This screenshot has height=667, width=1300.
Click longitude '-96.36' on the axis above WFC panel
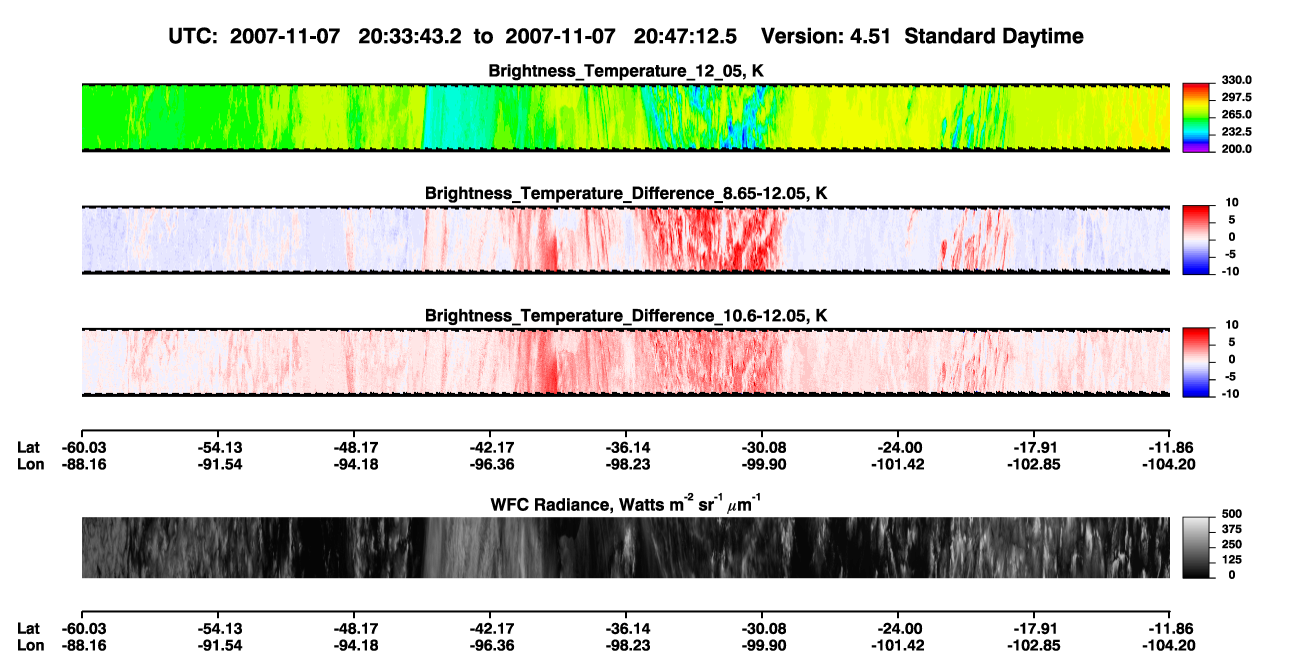490,463
